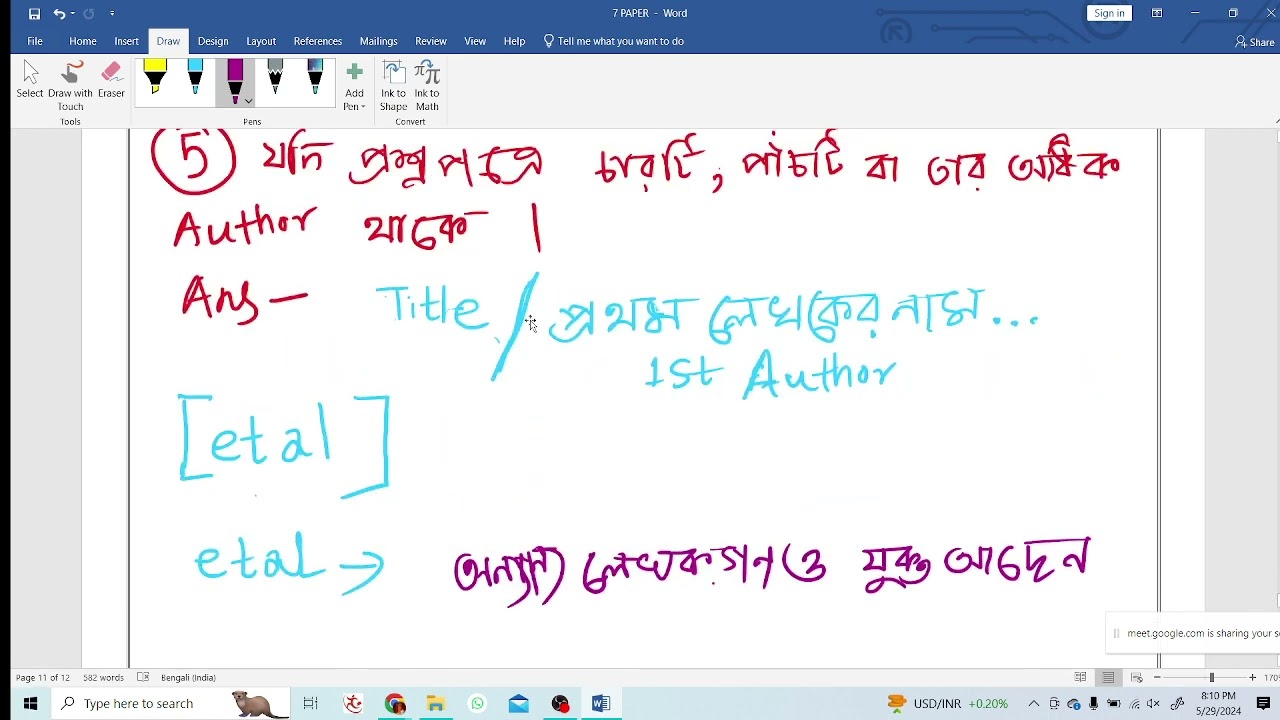Open WhatsApp from the taskbar
This screenshot has height=720, width=1280.
click(x=477, y=703)
